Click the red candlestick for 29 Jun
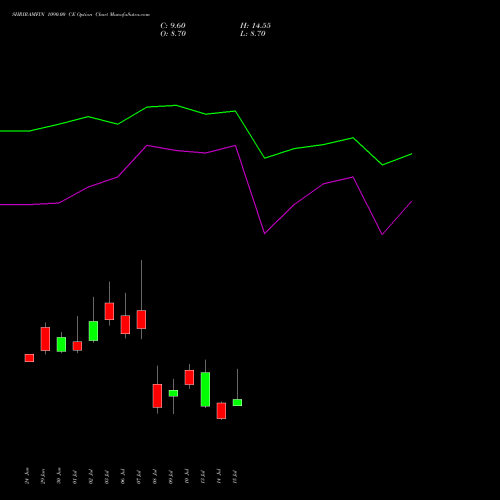 pyautogui.click(x=45, y=339)
